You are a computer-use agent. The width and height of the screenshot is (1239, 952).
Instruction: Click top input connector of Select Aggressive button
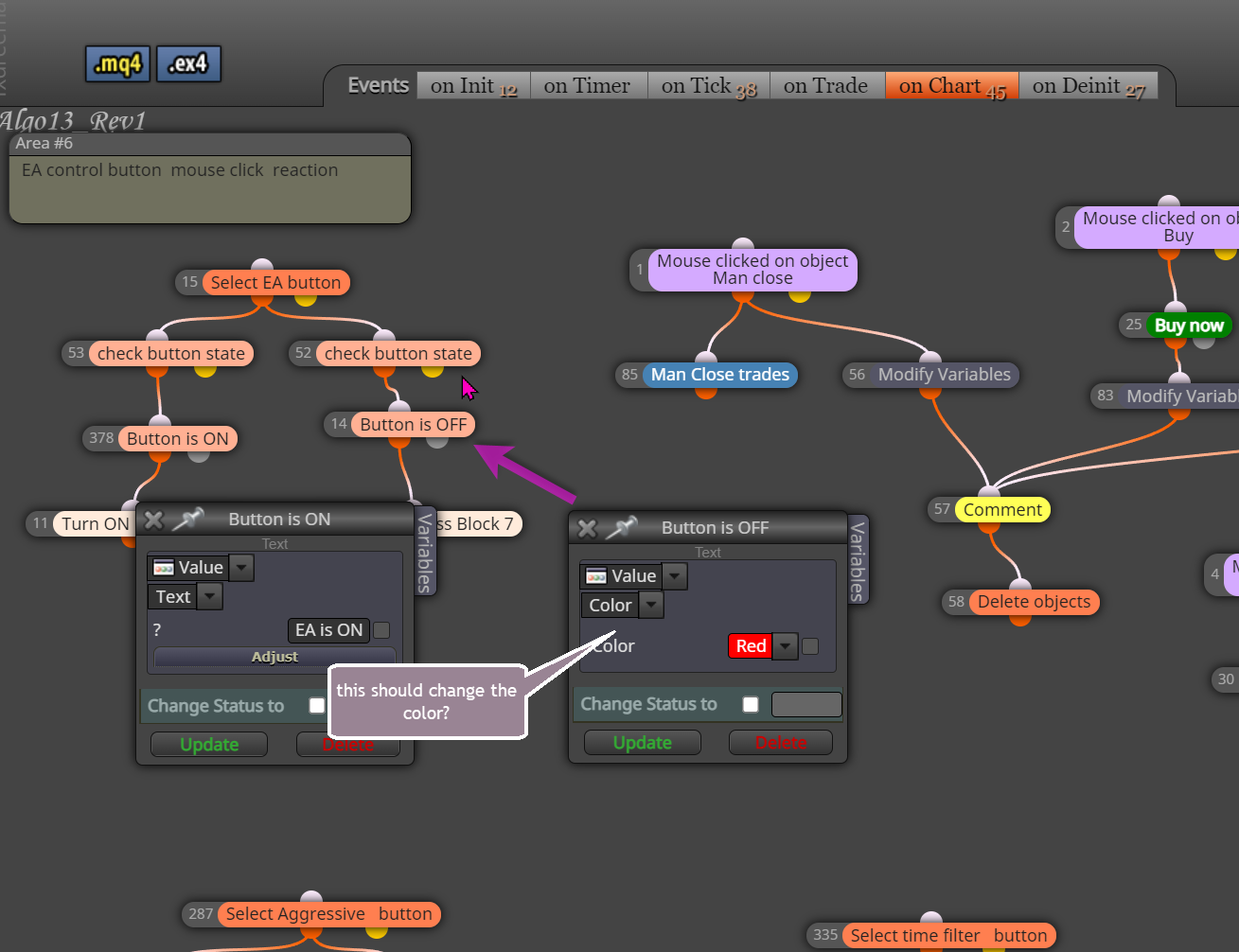(311, 898)
